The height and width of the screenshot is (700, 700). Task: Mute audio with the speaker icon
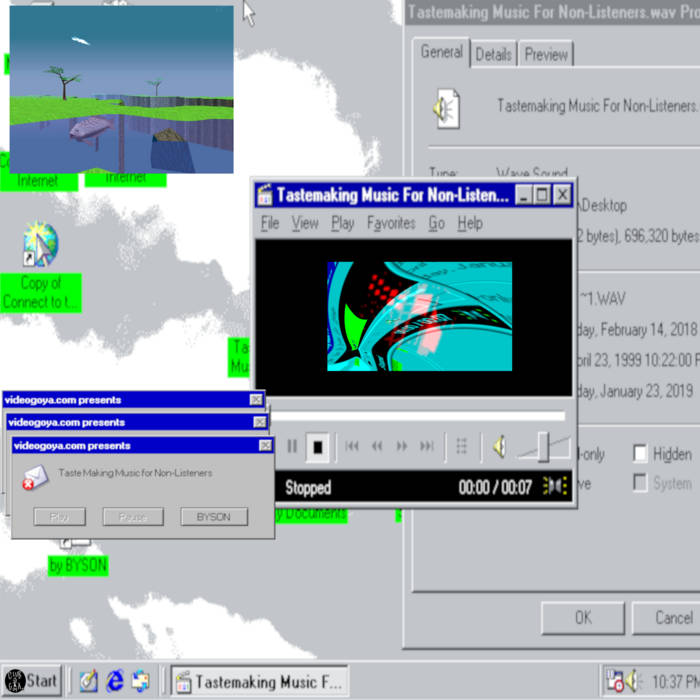point(498,447)
